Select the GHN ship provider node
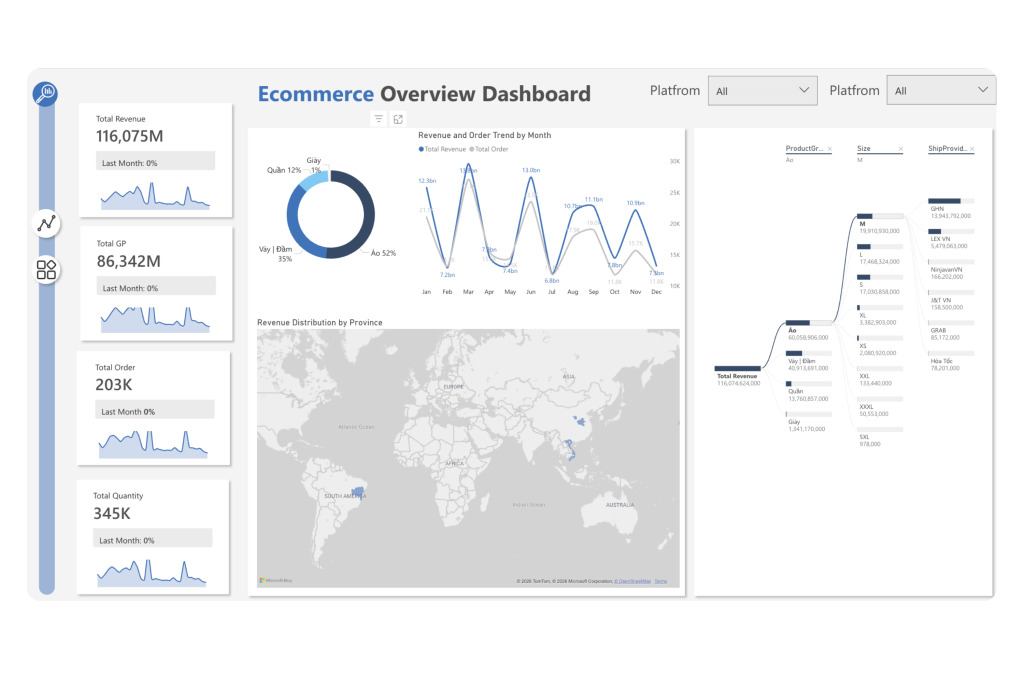 (x=944, y=201)
